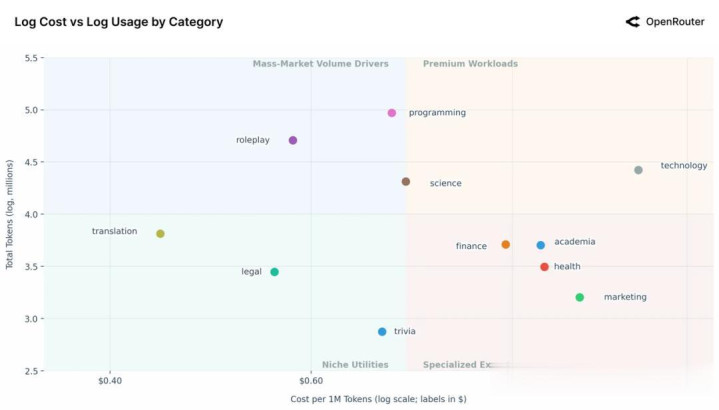Click the pink programming data point
This screenshot has width=719, height=410.
[392, 113]
